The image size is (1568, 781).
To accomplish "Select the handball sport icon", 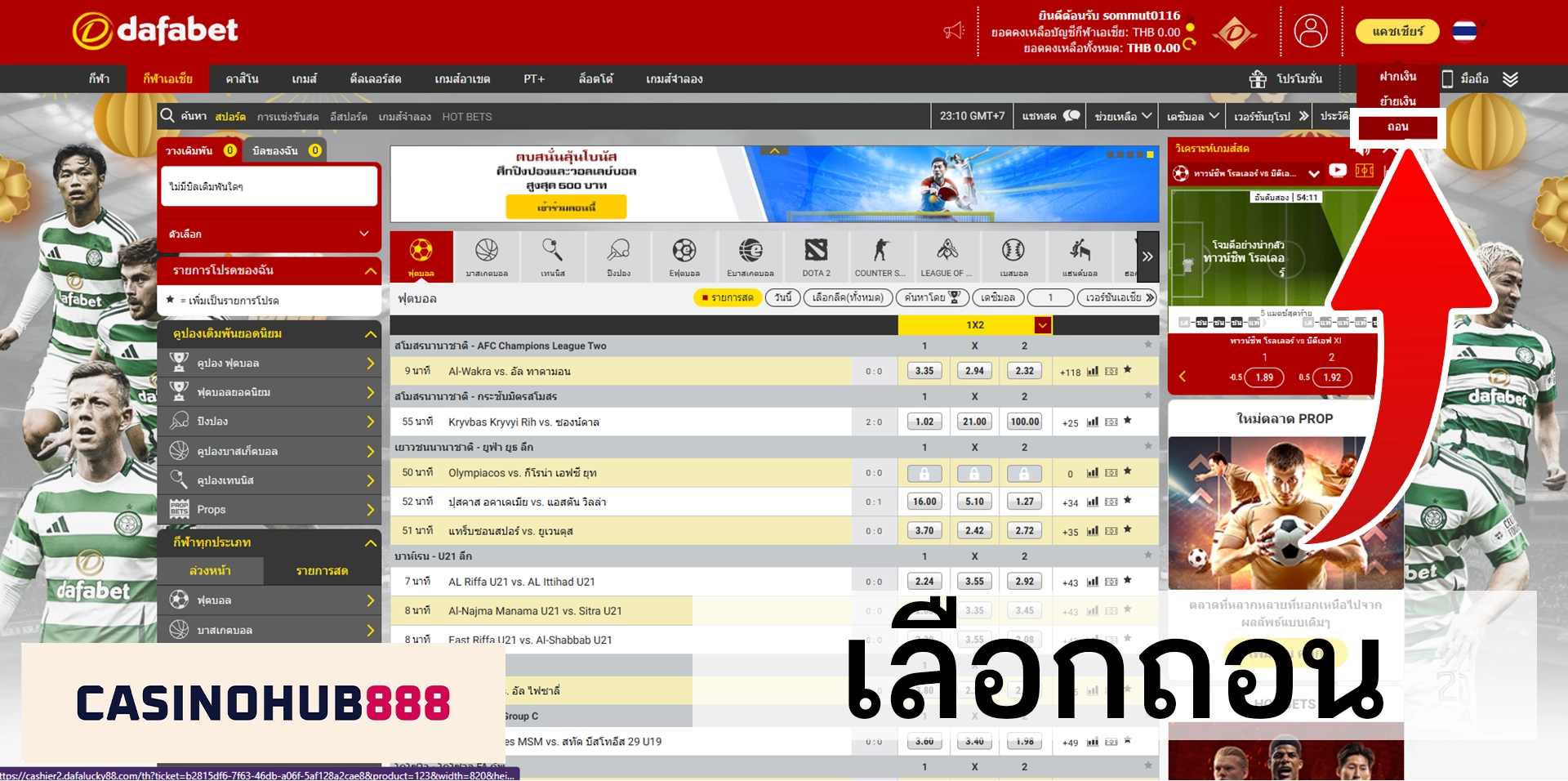I will (1080, 257).
